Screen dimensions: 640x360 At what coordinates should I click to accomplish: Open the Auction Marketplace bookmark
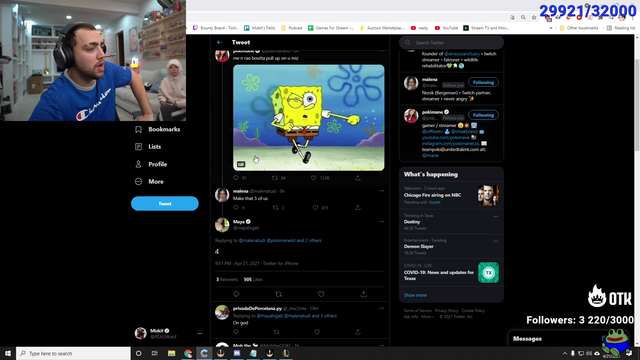(x=382, y=28)
